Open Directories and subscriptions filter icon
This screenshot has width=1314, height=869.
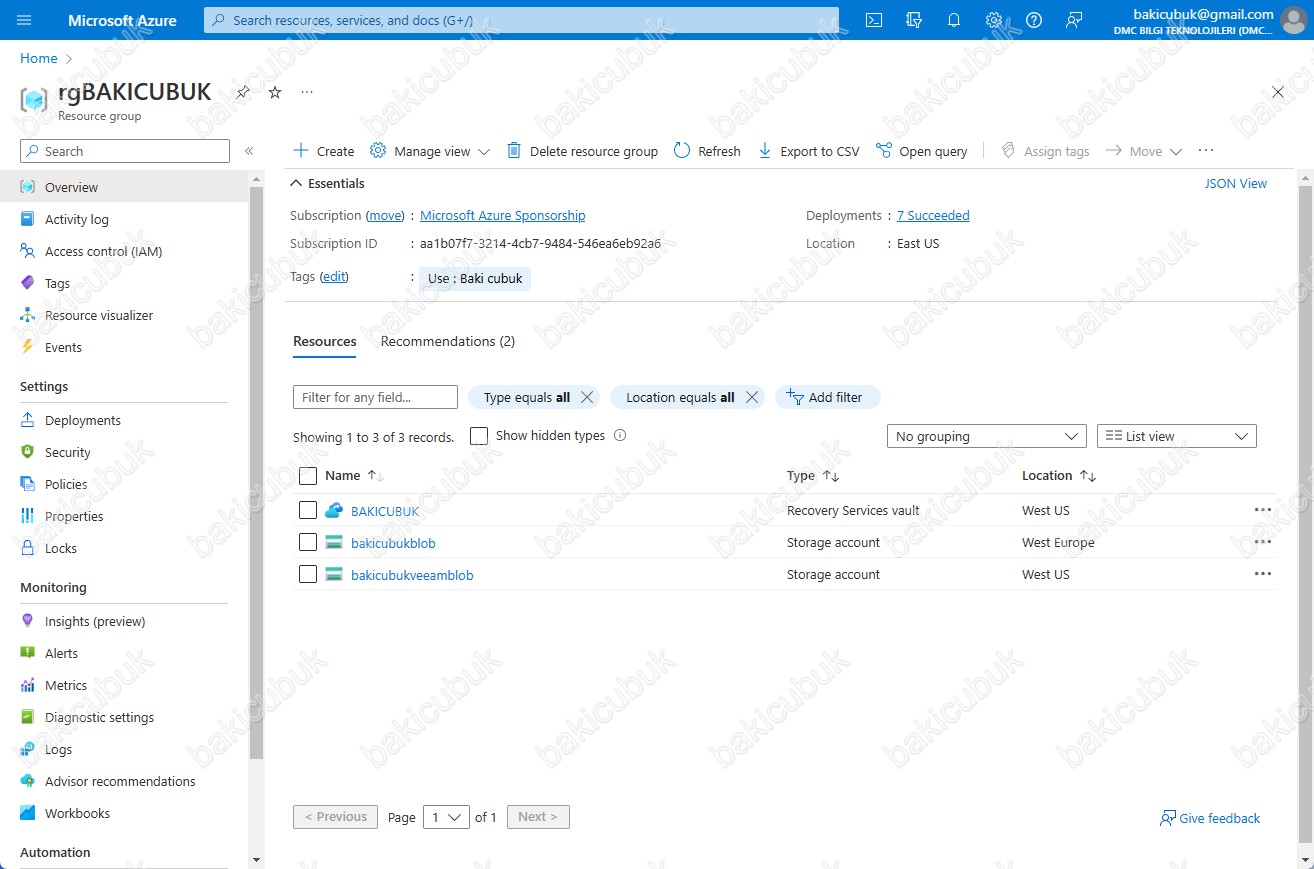tap(914, 20)
